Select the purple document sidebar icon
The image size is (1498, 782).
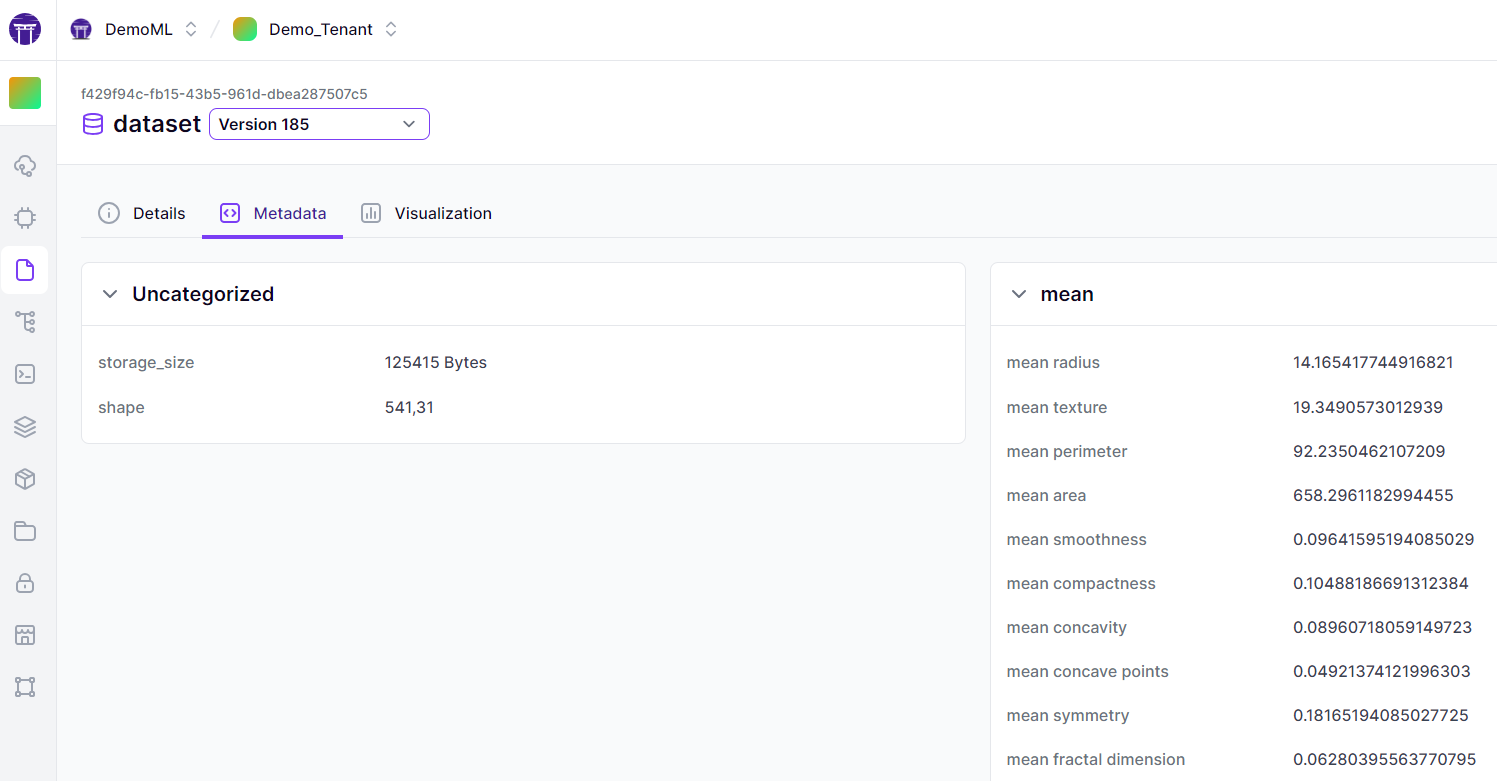tap(25, 269)
